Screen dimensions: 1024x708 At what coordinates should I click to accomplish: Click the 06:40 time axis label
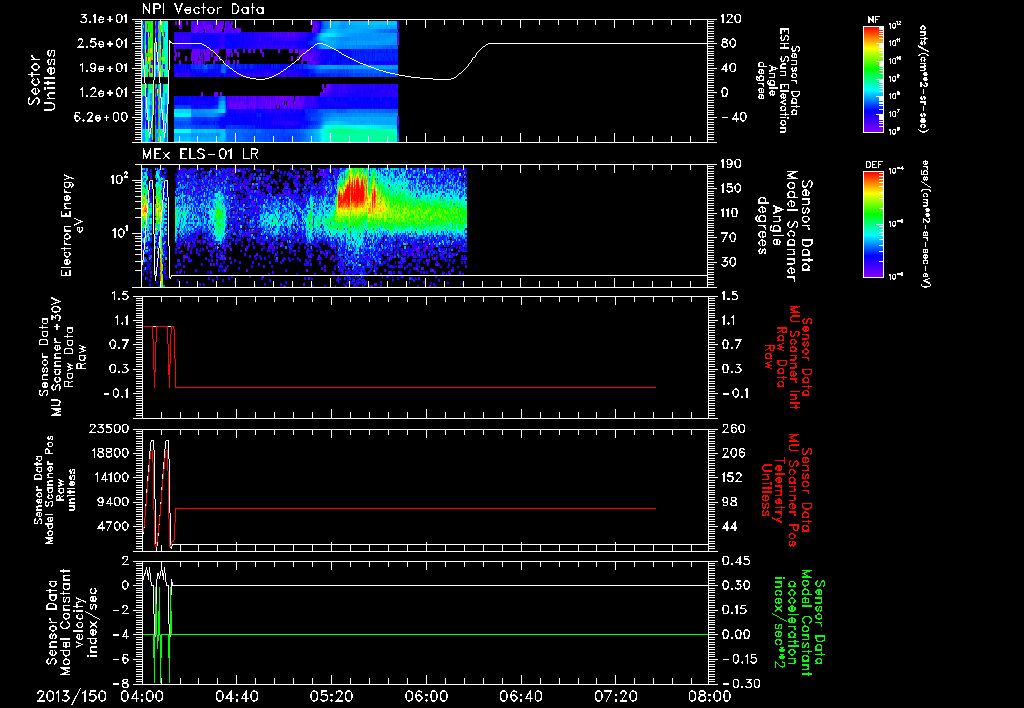tap(520, 696)
